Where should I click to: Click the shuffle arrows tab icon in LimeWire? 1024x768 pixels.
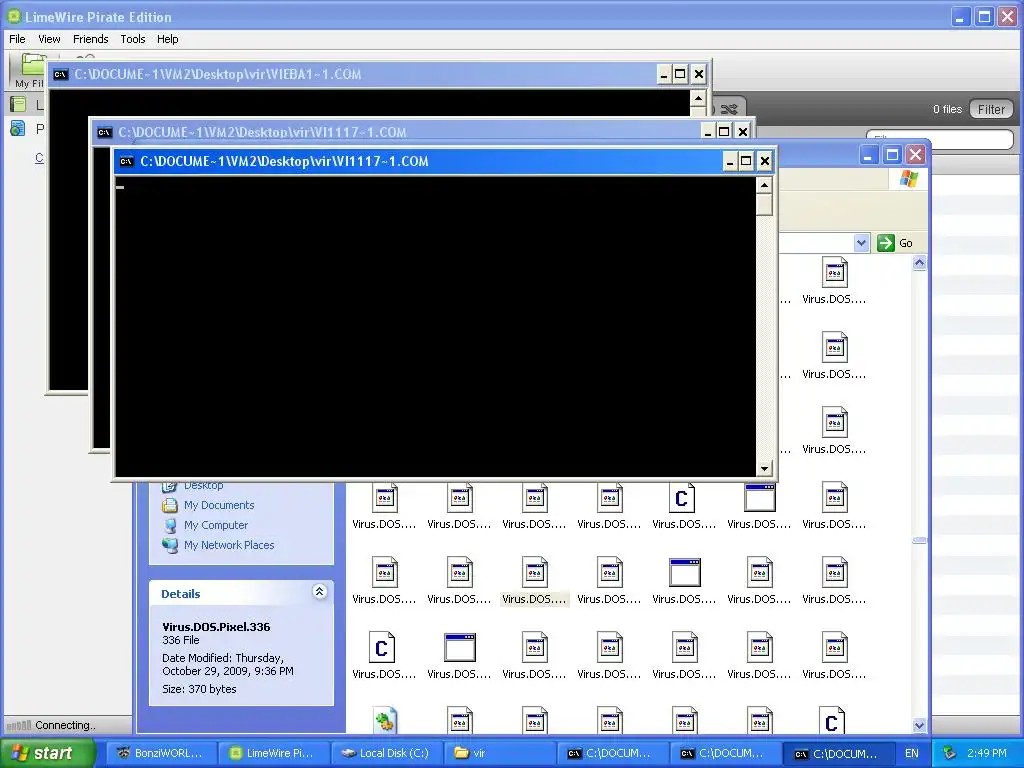pyautogui.click(x=729, y=109)
